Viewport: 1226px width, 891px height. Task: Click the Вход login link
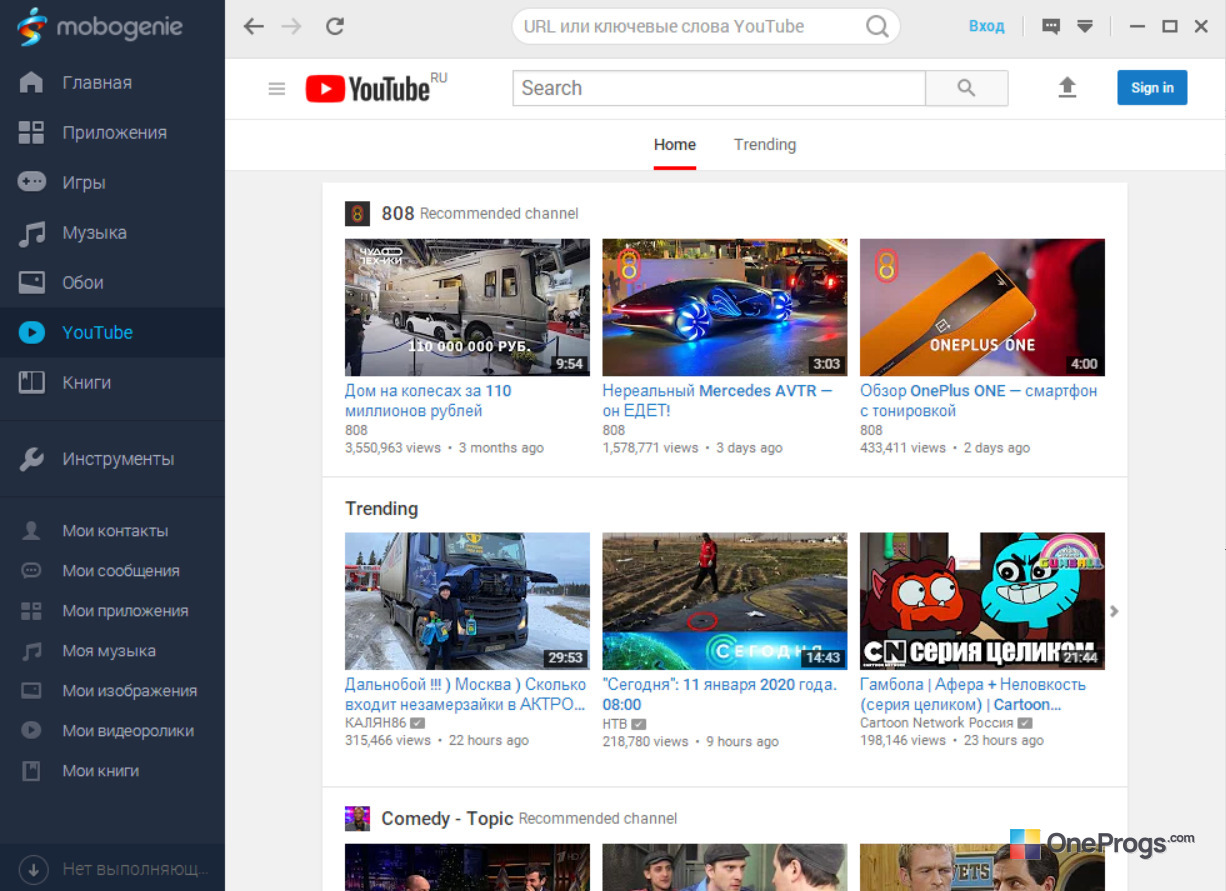click(986, 26)
